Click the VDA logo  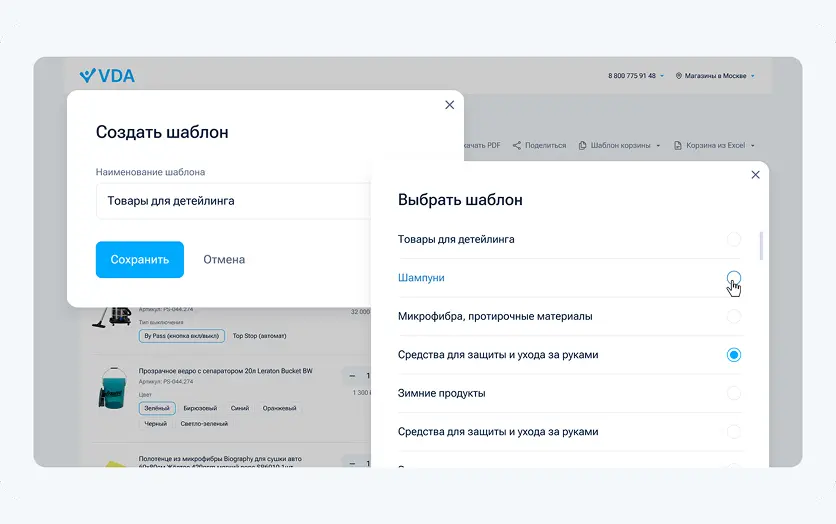coord(107,76)
